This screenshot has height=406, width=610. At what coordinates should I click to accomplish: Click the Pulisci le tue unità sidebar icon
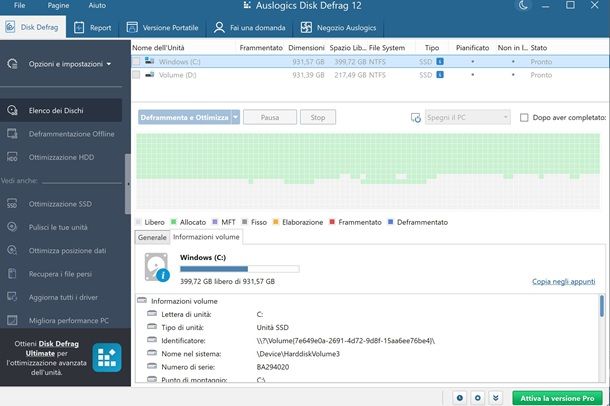coord(13,227)
